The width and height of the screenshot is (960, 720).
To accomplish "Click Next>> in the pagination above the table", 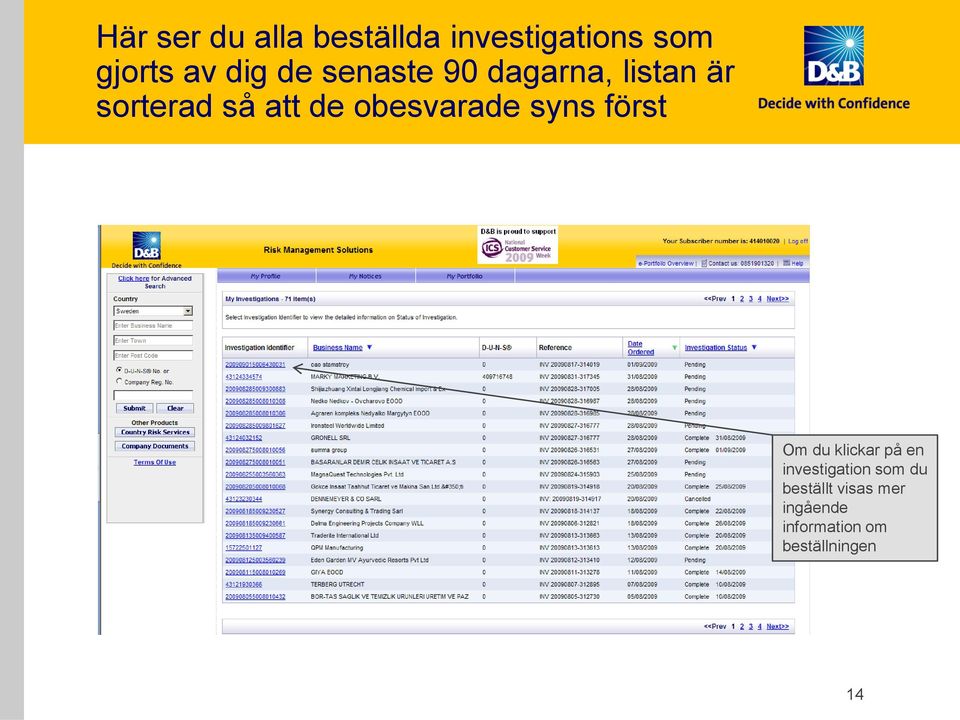I will click(x=778, y=299).
